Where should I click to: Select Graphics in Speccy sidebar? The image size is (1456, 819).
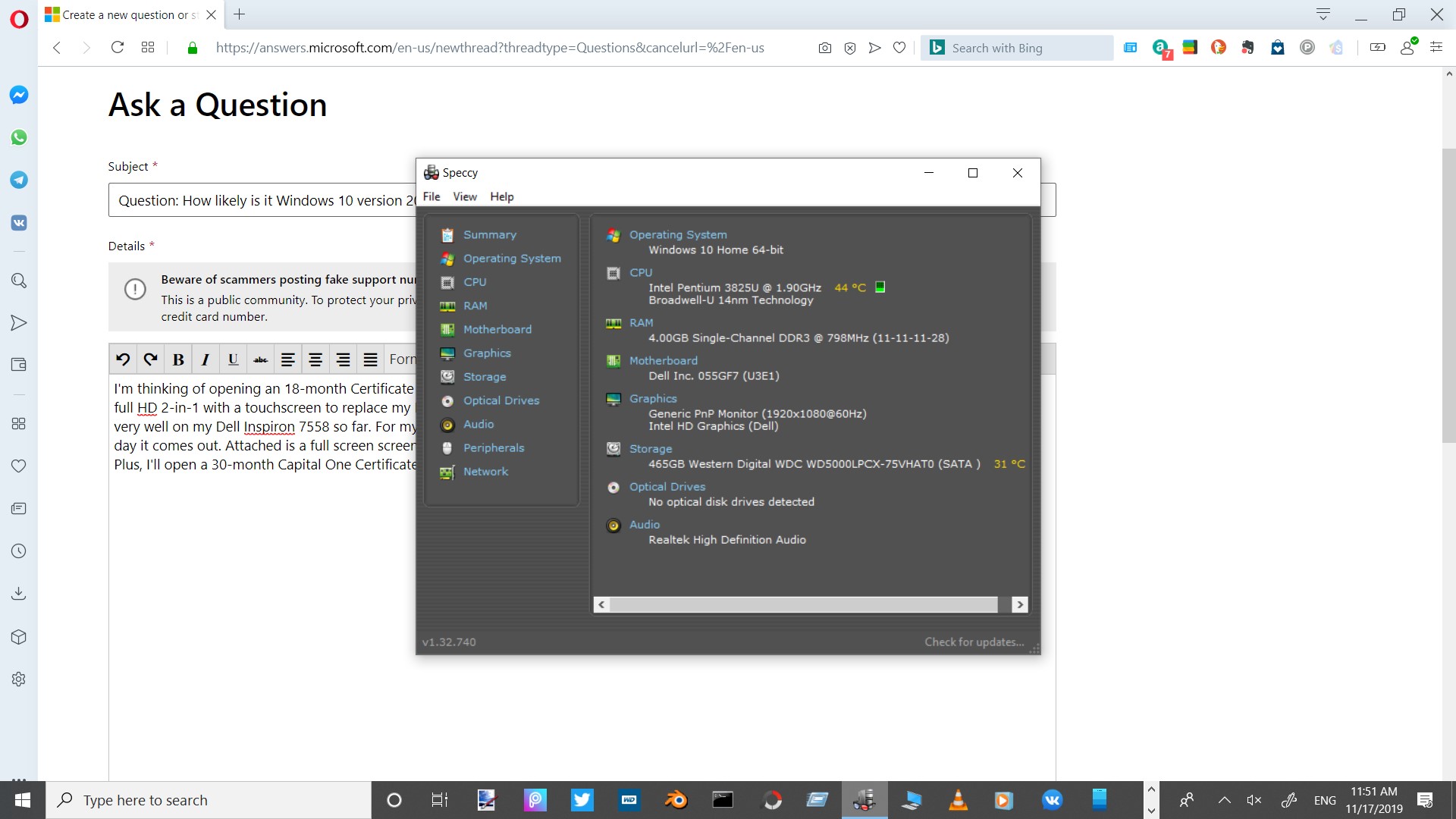[487, 353]
